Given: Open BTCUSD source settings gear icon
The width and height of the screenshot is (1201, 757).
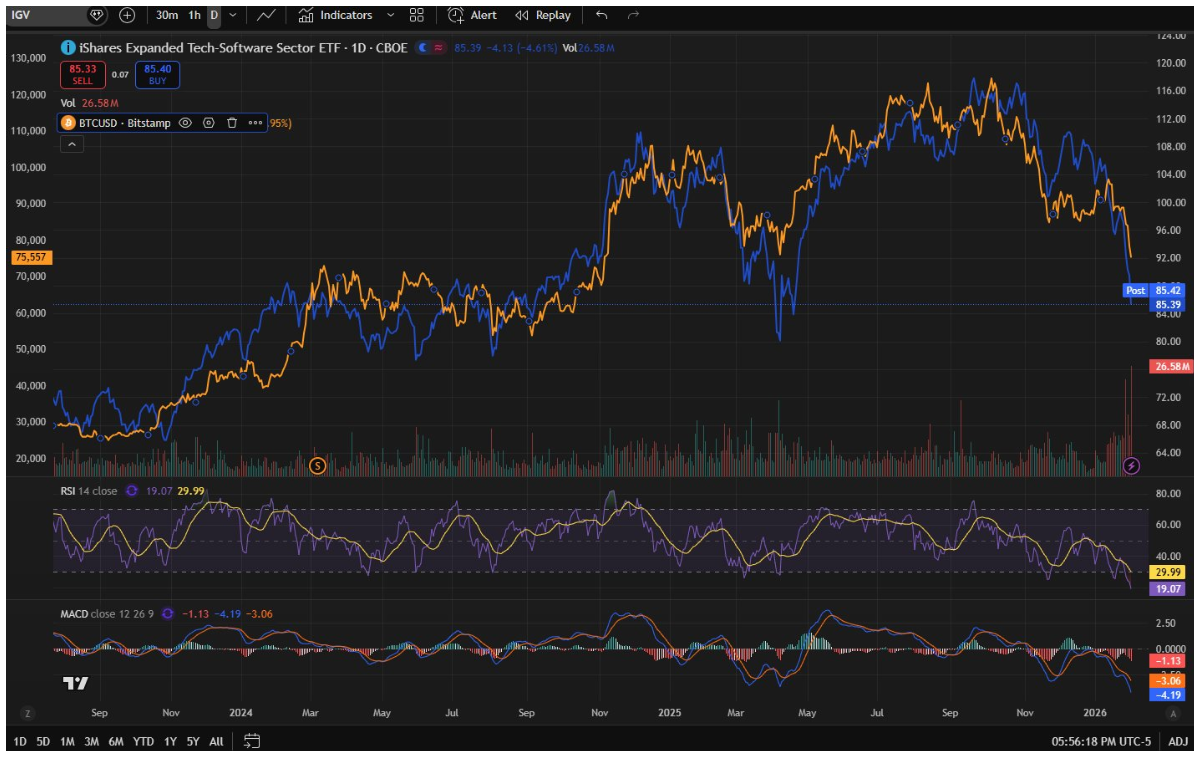Looking at the screenshot, I should tap(208, 123).
